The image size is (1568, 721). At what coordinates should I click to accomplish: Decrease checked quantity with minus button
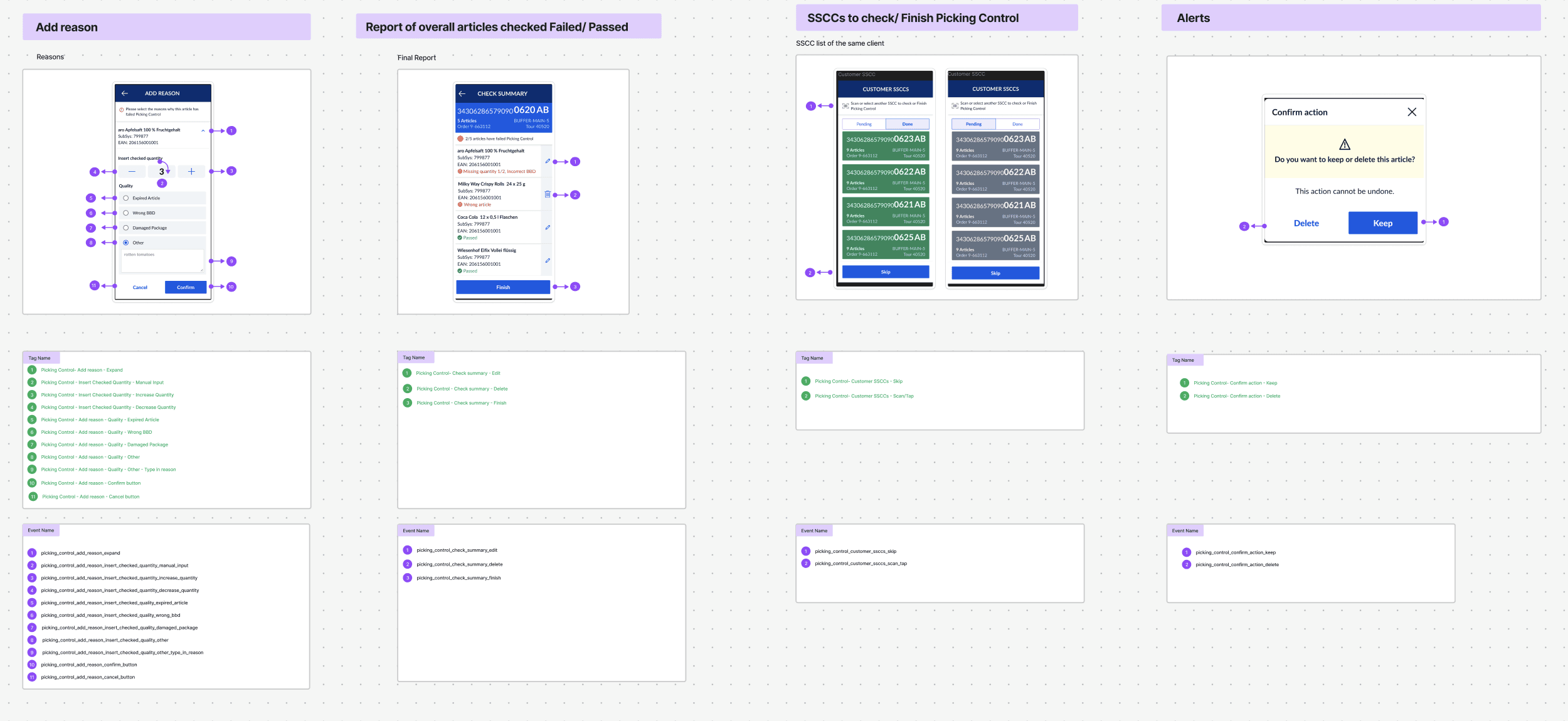(x=132, y=171)
